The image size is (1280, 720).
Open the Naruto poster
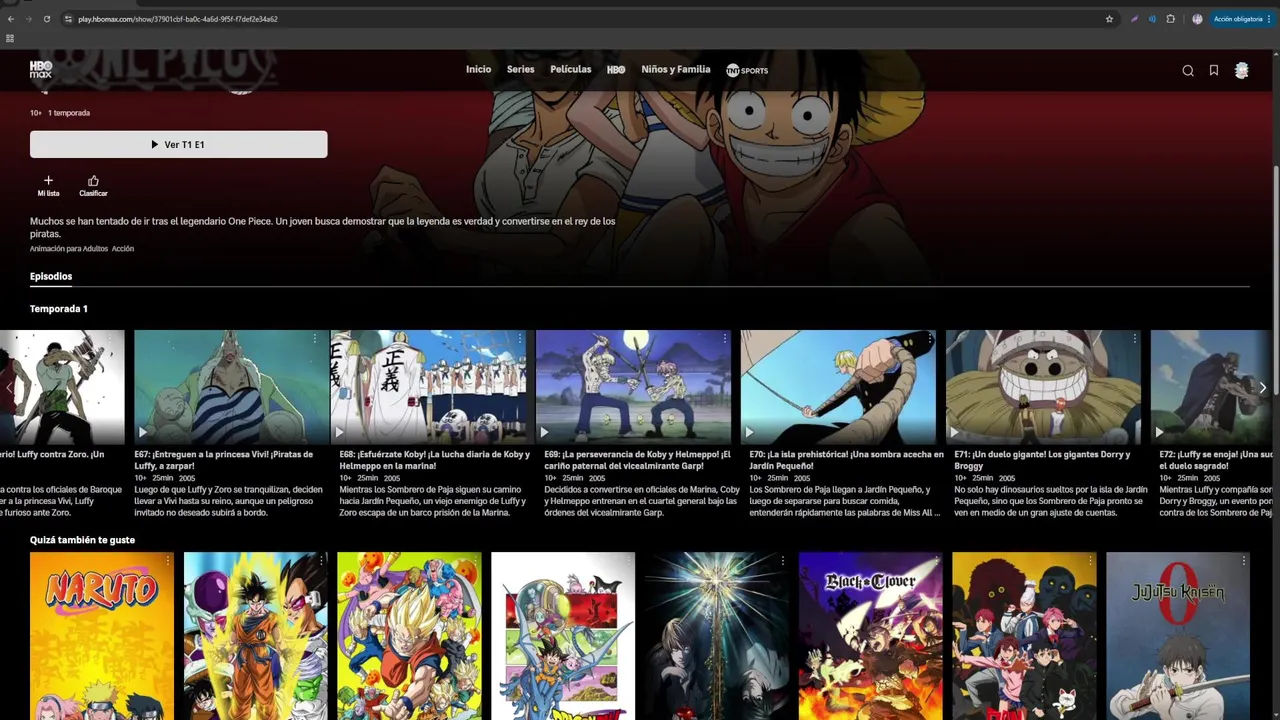pyautogui.click(x=102, y=636)
